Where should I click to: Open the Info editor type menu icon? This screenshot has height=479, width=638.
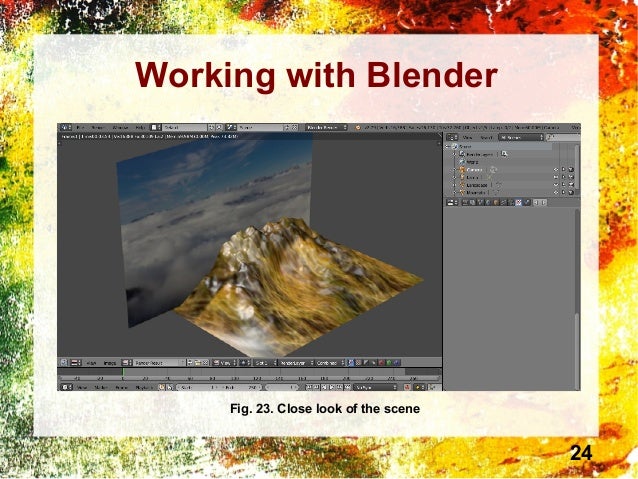66,127
